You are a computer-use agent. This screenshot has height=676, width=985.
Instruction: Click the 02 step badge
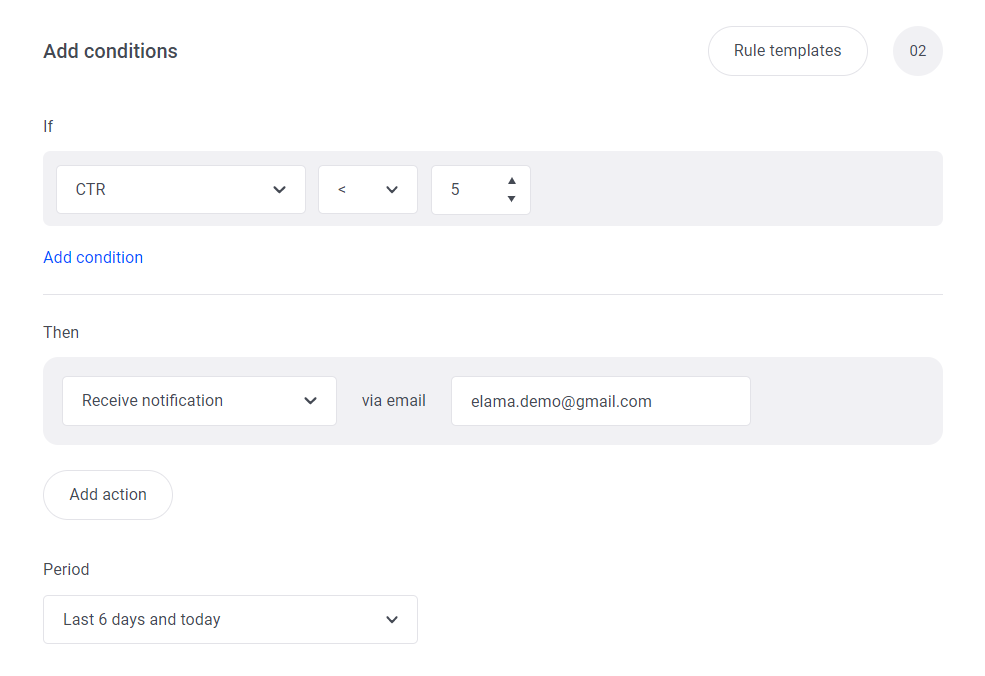coord(918,51)
